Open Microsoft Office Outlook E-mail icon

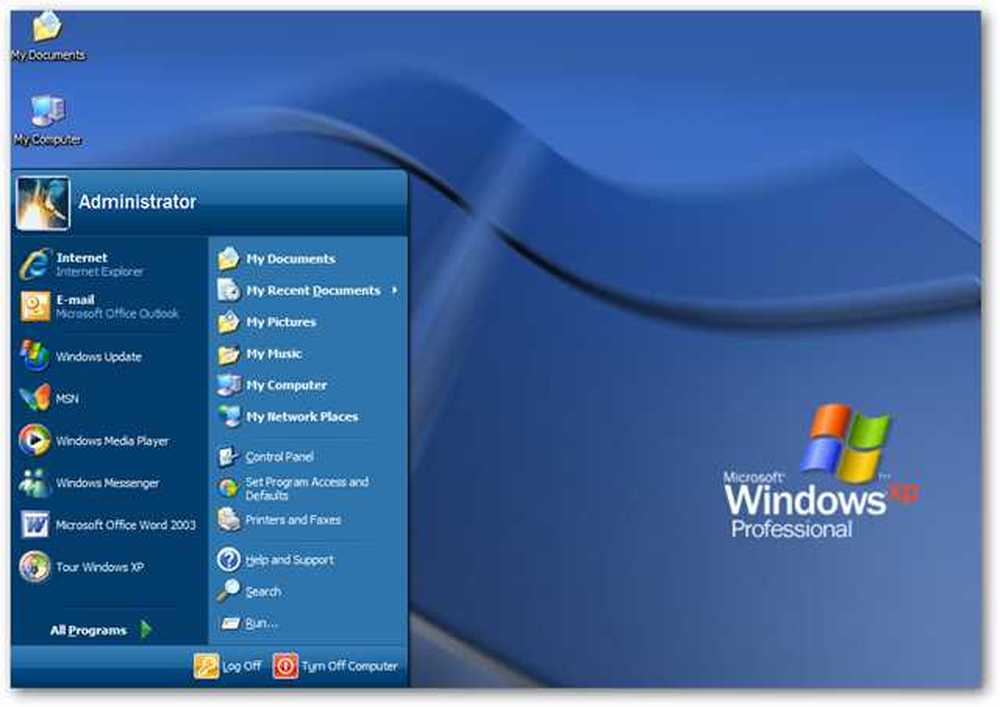tap(34, 306)
